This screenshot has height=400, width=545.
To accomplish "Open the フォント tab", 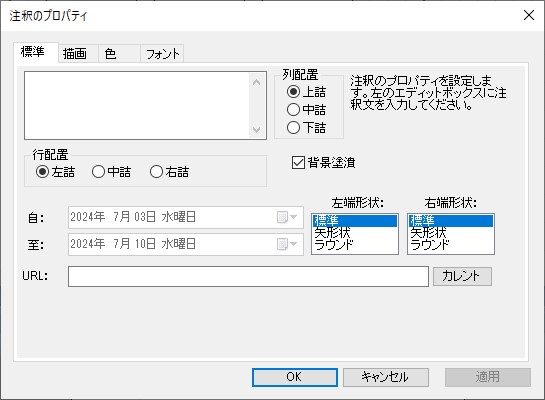I will coord(162,54).
